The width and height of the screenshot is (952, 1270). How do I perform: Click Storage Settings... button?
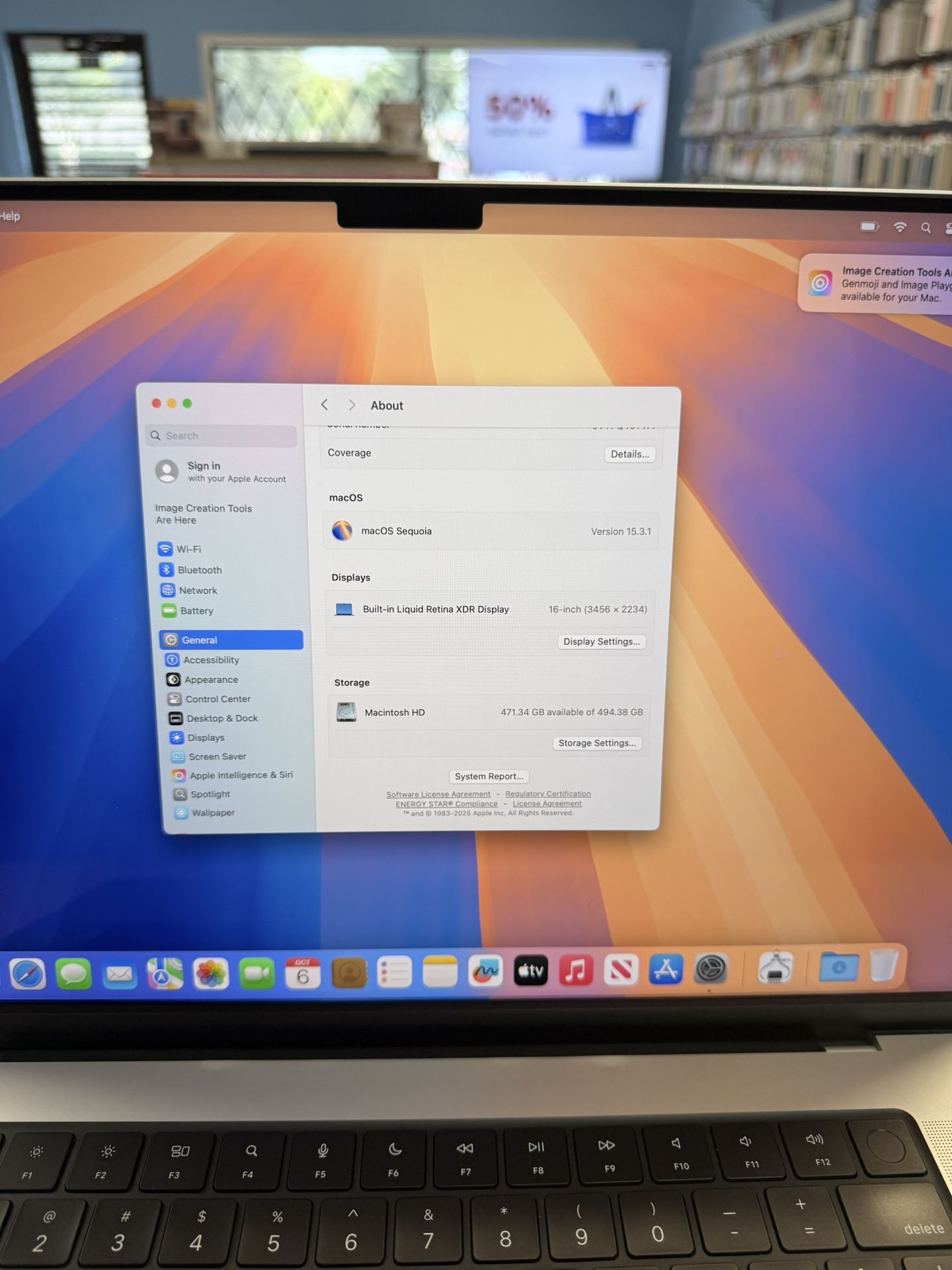click(x=597, y=743)
